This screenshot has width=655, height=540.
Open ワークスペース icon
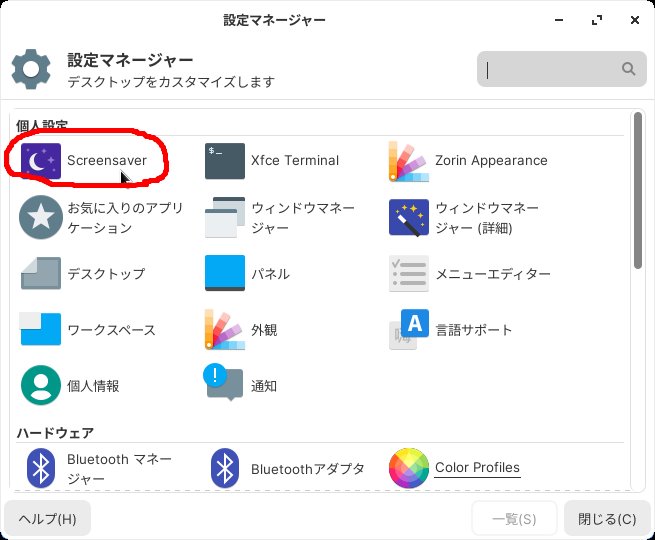40,329
